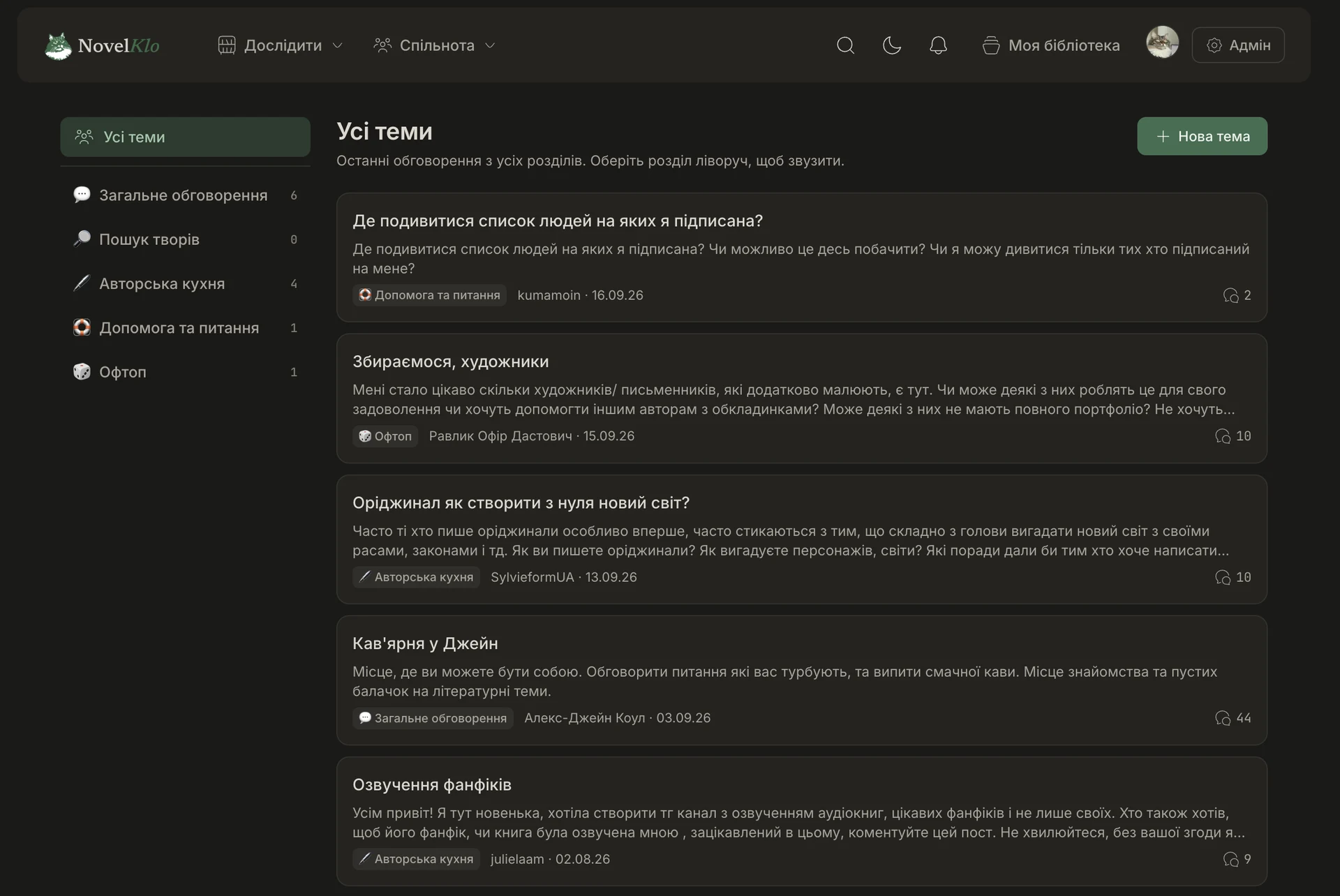Go to Моя бібліотека
Image resolution: width=1340 pixels, height=896 pixels.
coord(1050,45)
